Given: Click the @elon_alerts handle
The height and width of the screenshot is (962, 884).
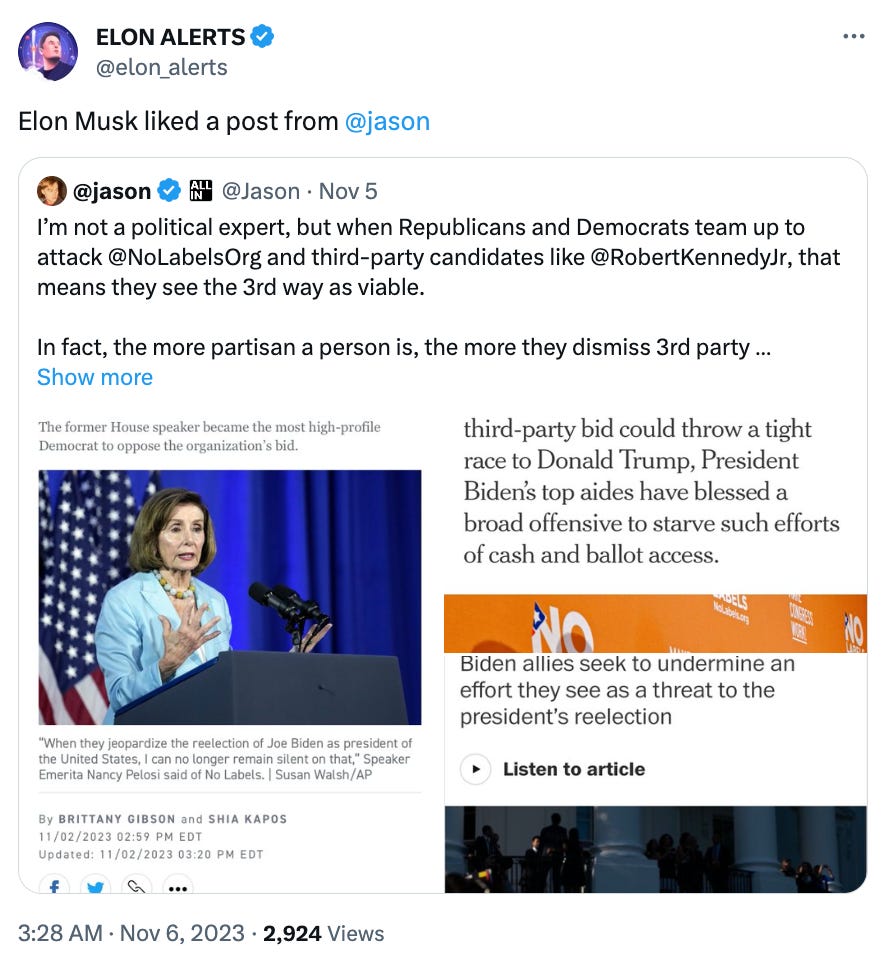Looking at the screenshot, I should pos(161,67).
